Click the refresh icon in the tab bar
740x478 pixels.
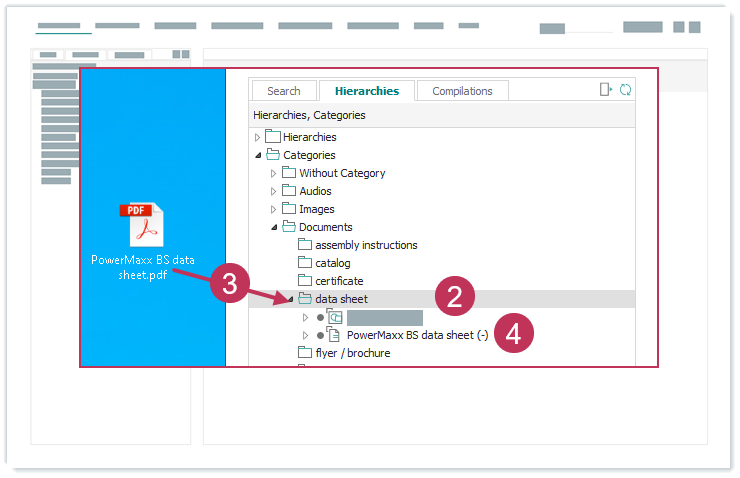(x=626, y=90)
